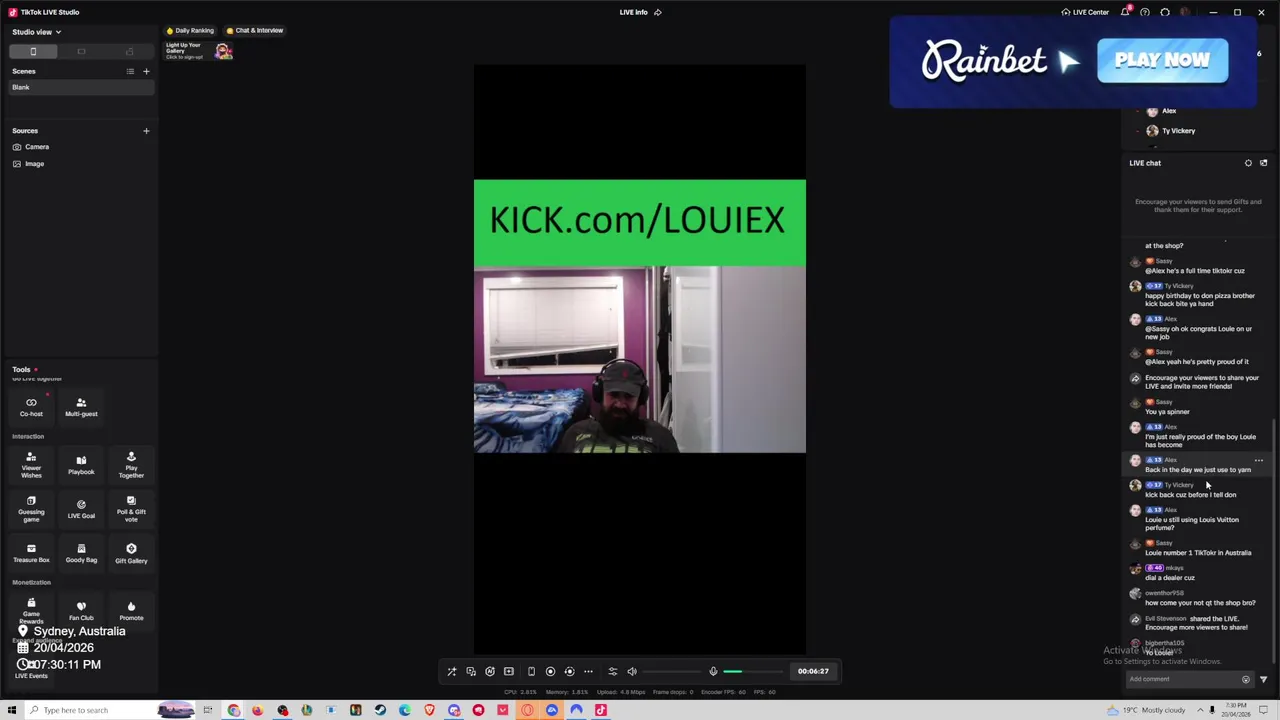Click the LIVE chat scrollbar
This screenshot has height=720, width=1280.
point(1274,540)
